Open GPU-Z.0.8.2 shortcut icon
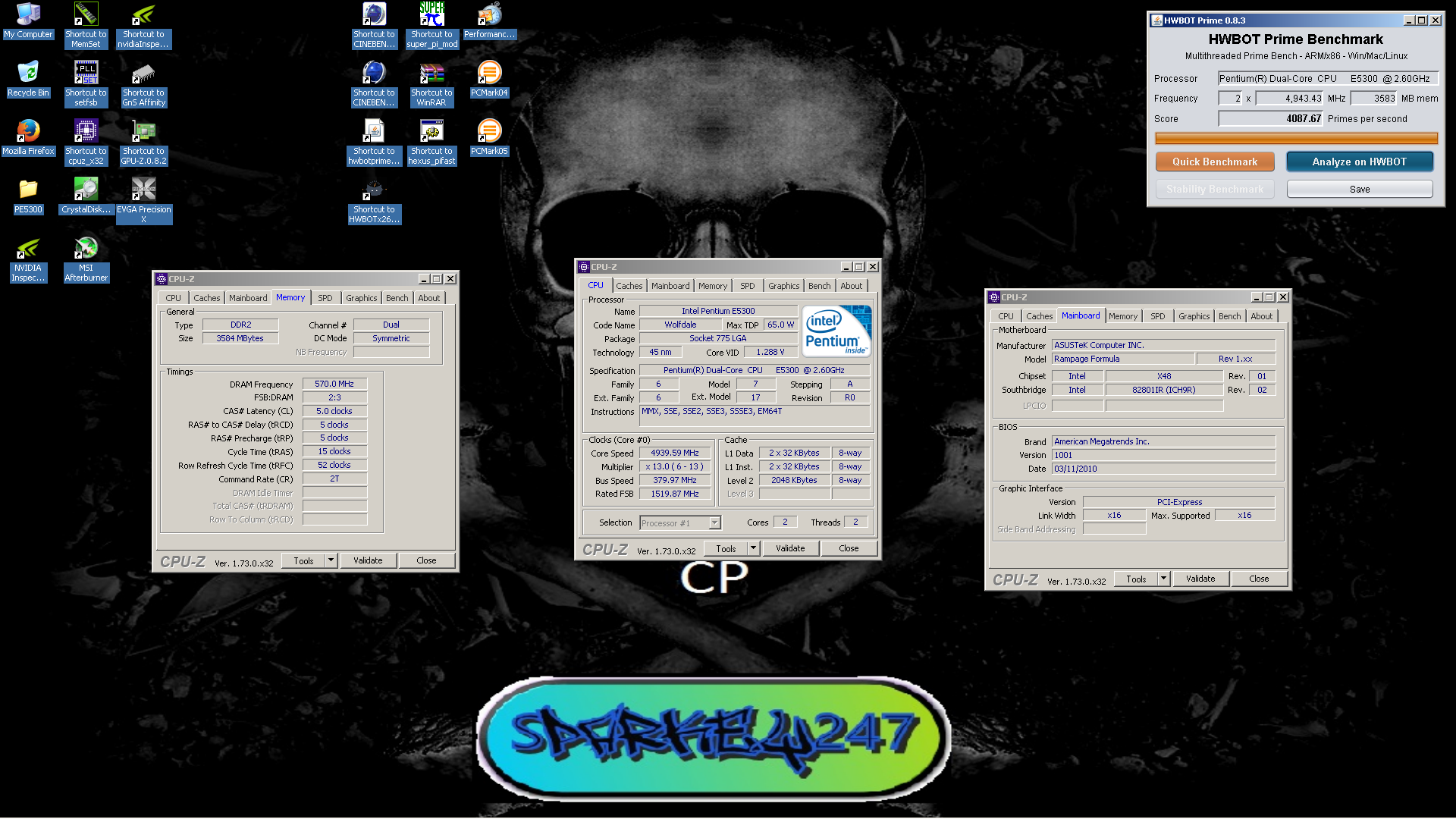 click(143, 141)
